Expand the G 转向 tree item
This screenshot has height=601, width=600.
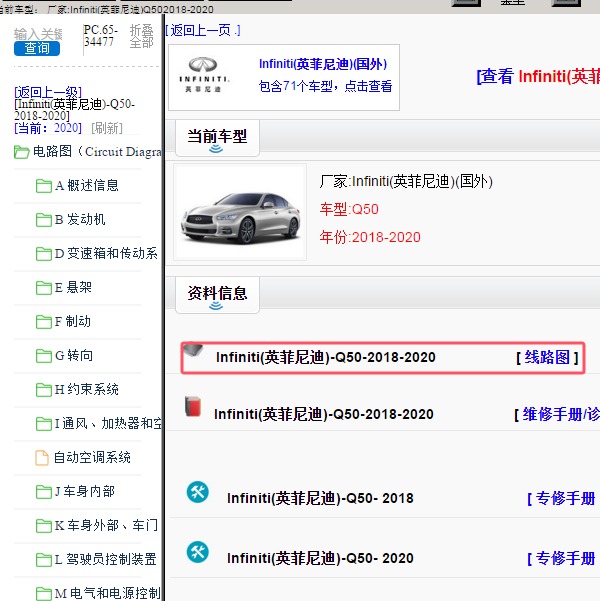tap(74, 355)
